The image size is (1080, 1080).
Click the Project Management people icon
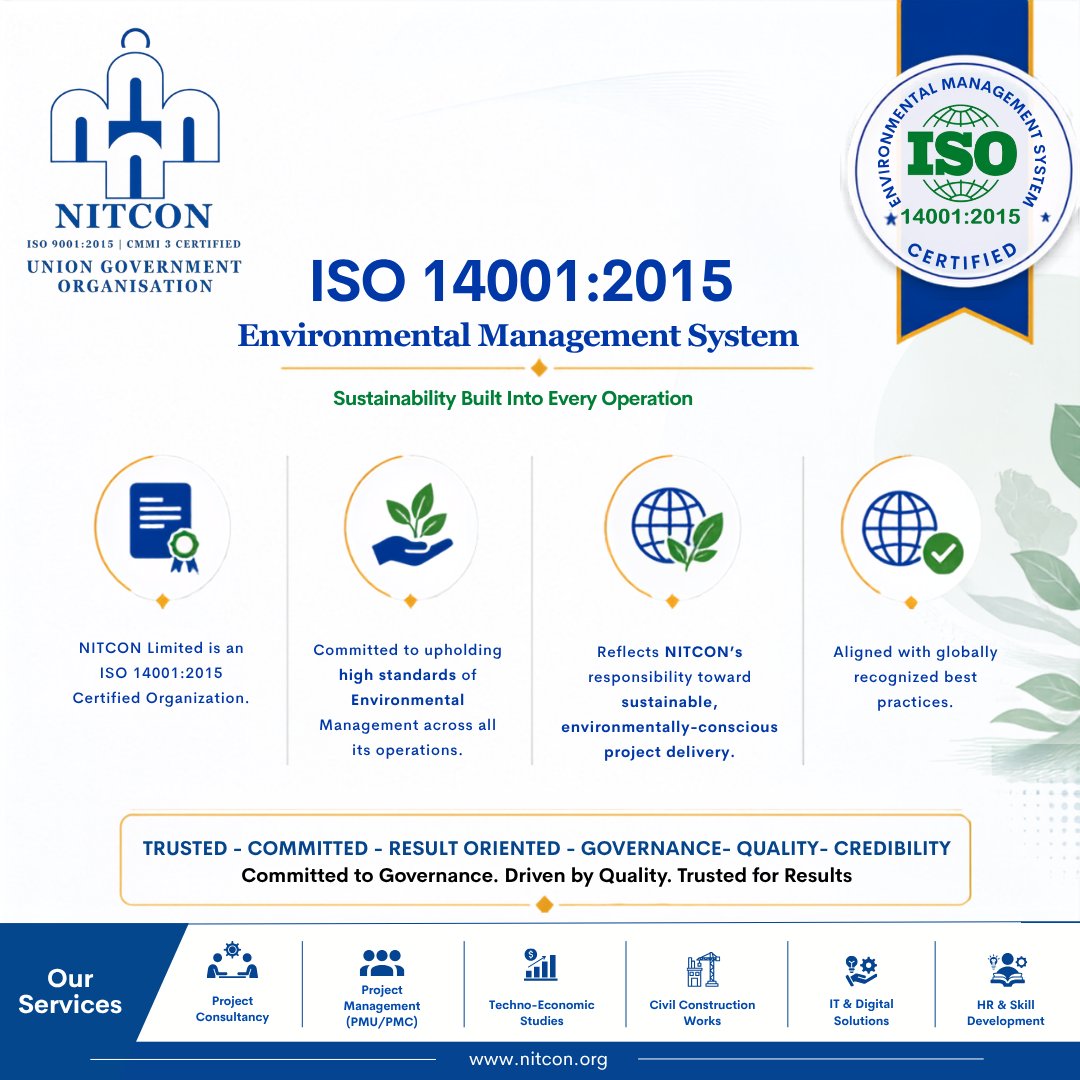click(382, 962)
